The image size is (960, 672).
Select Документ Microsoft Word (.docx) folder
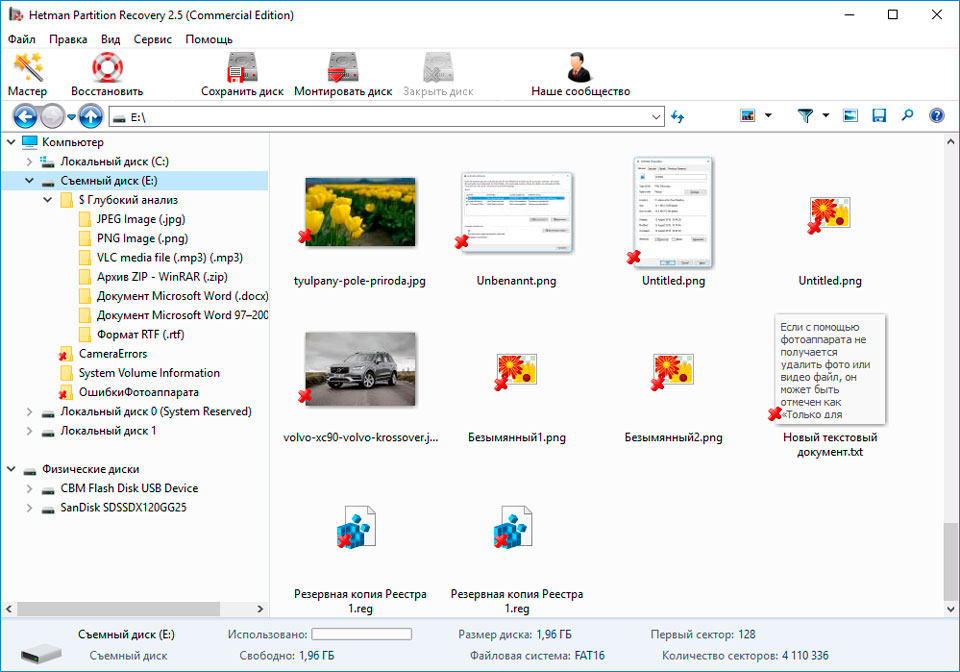click(173, 296)
